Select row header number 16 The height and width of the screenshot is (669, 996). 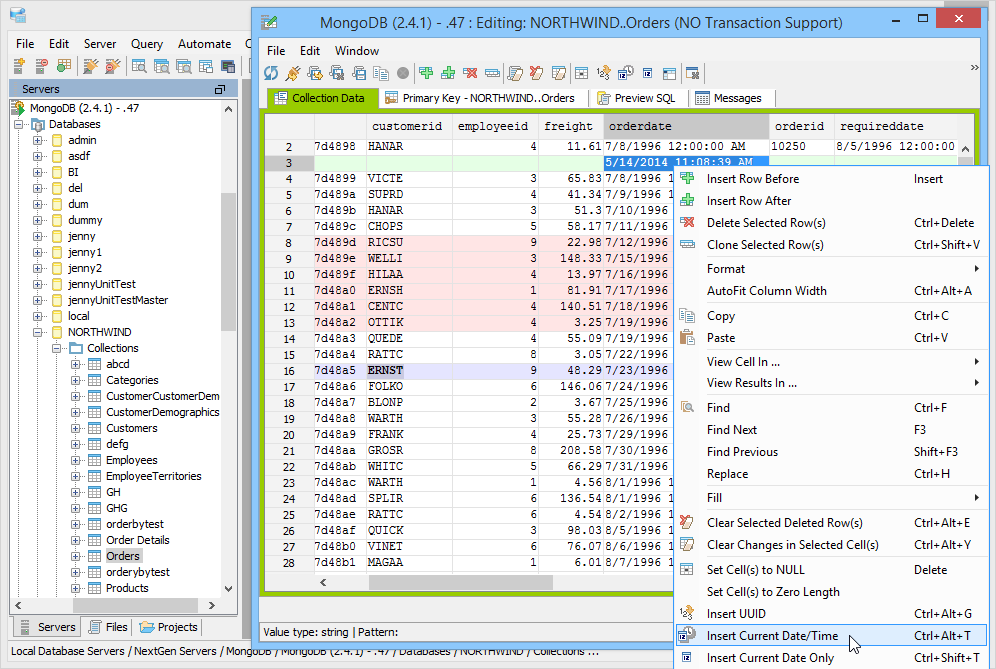(289, 371)
